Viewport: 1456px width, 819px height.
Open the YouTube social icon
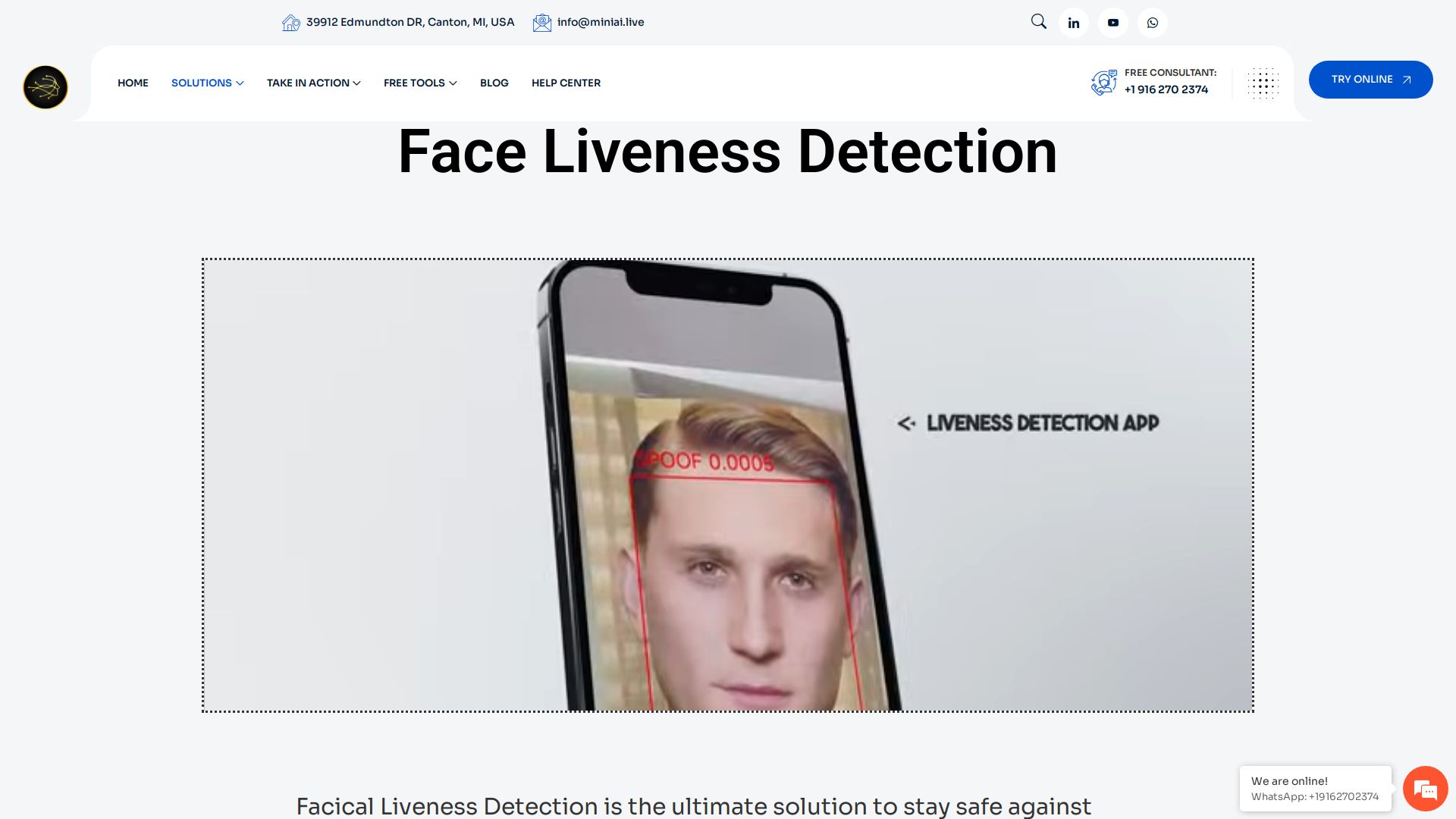click(1113, 23)
